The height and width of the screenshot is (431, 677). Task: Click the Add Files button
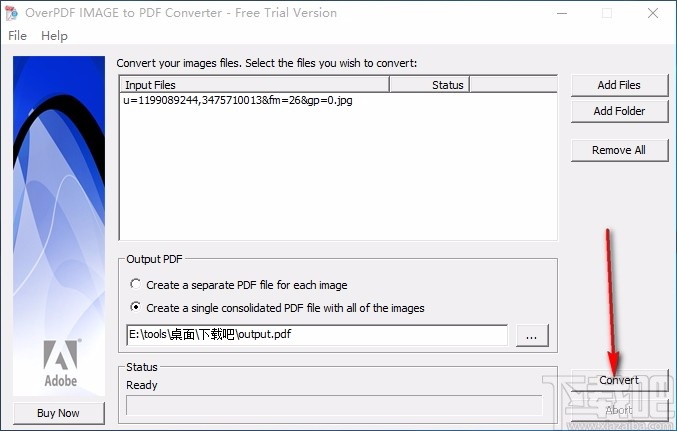coord(619,85)
